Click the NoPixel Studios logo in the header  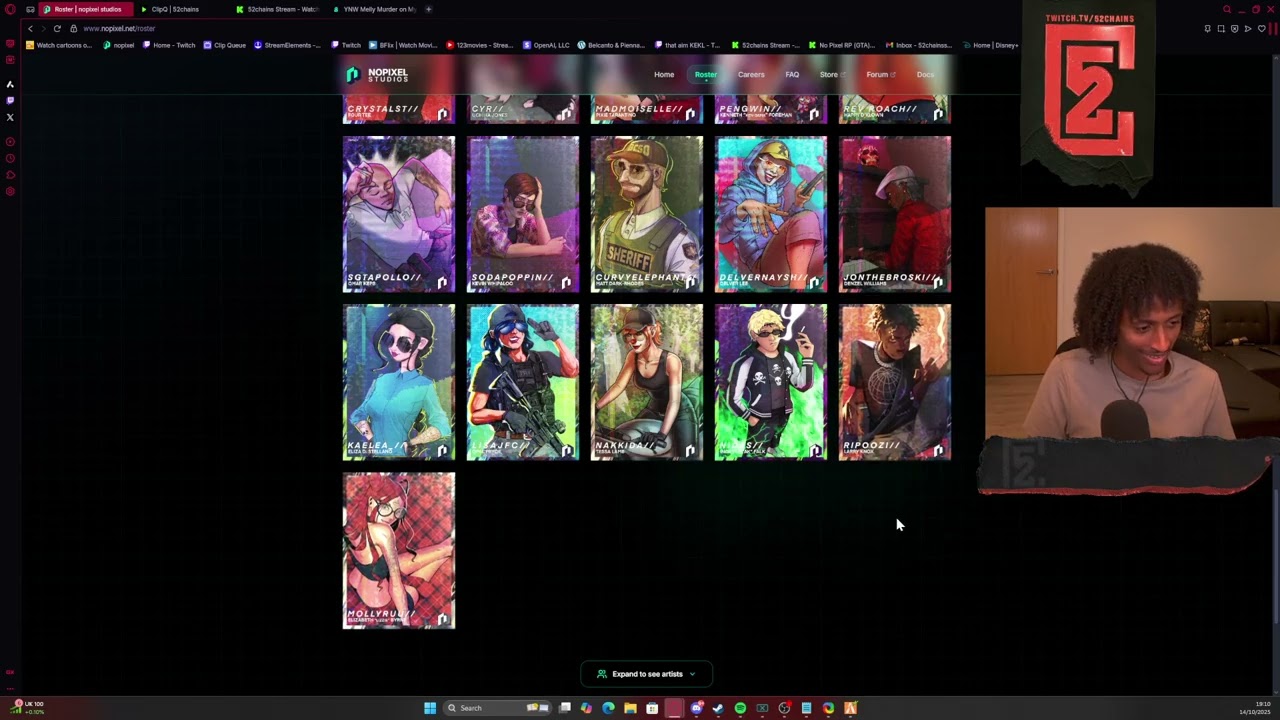point(377,75)
